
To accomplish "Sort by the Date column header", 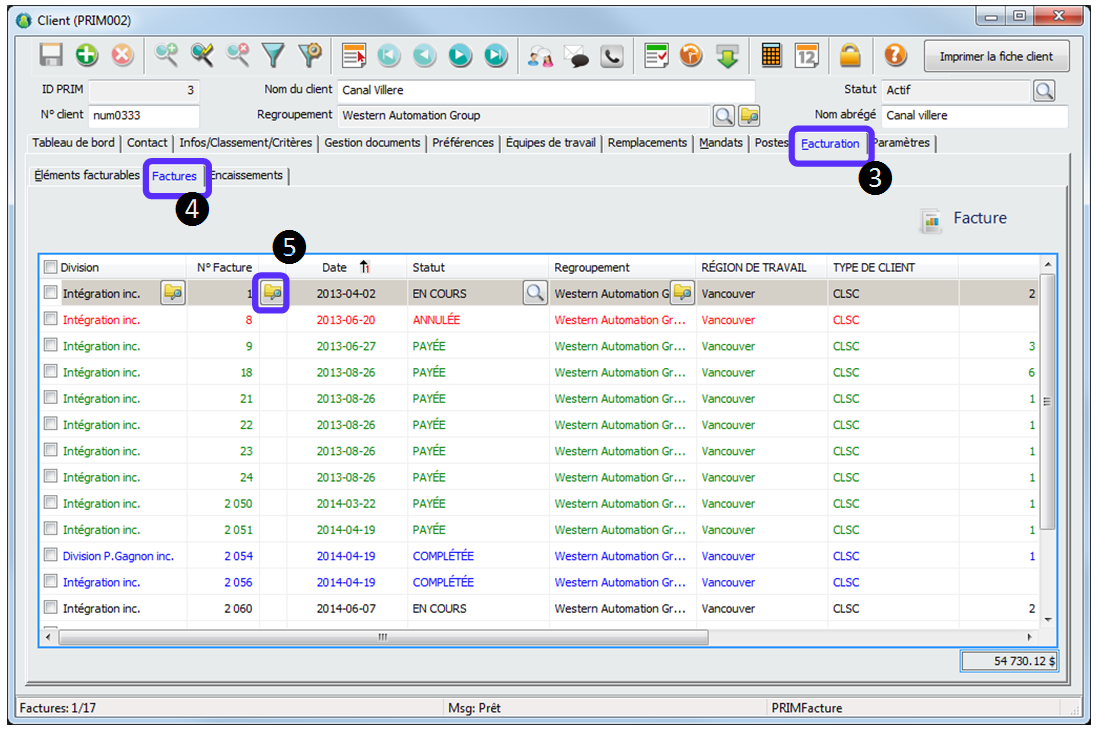I will click(335, 267).
